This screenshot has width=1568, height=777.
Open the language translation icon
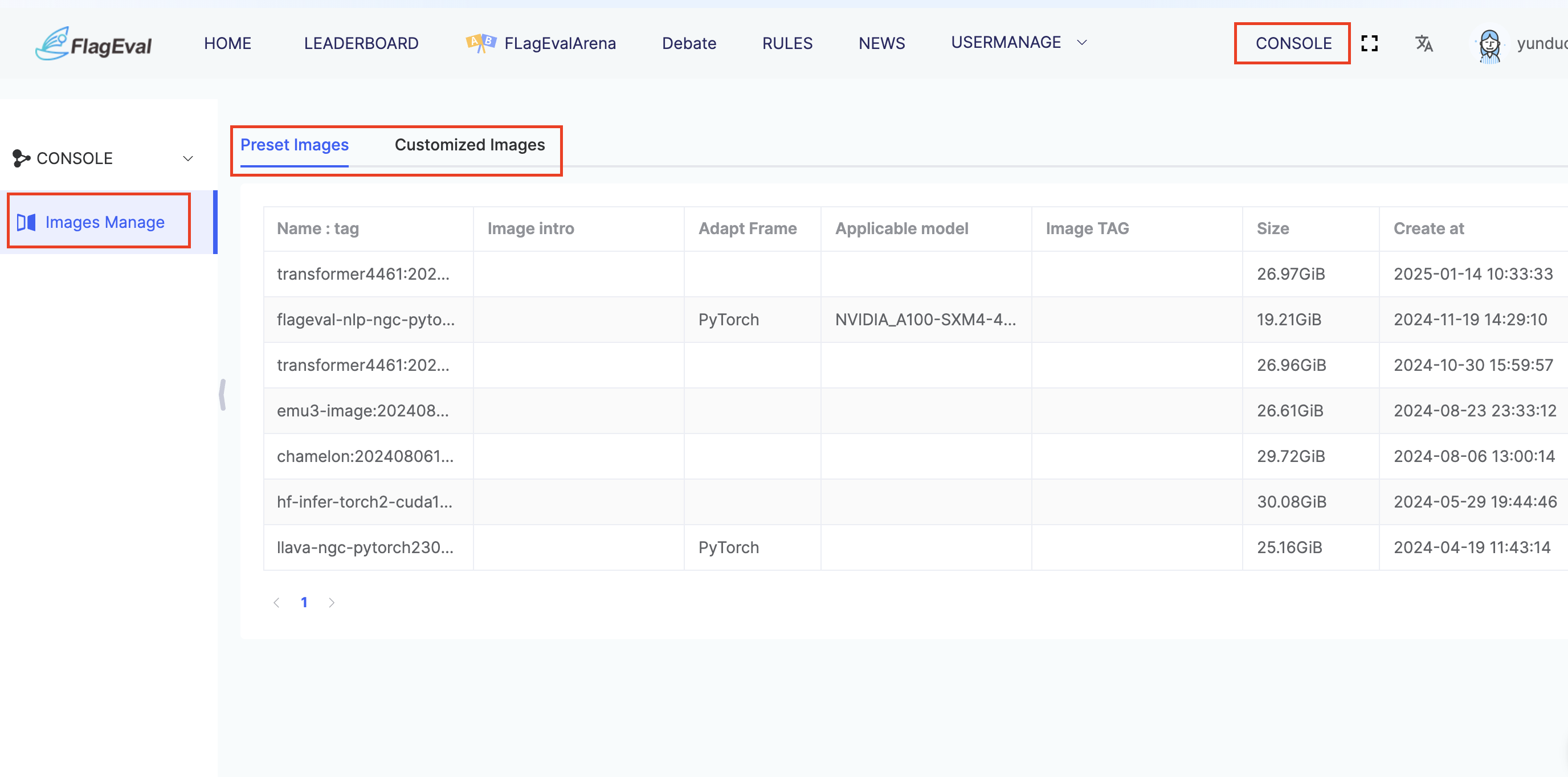1424,43
